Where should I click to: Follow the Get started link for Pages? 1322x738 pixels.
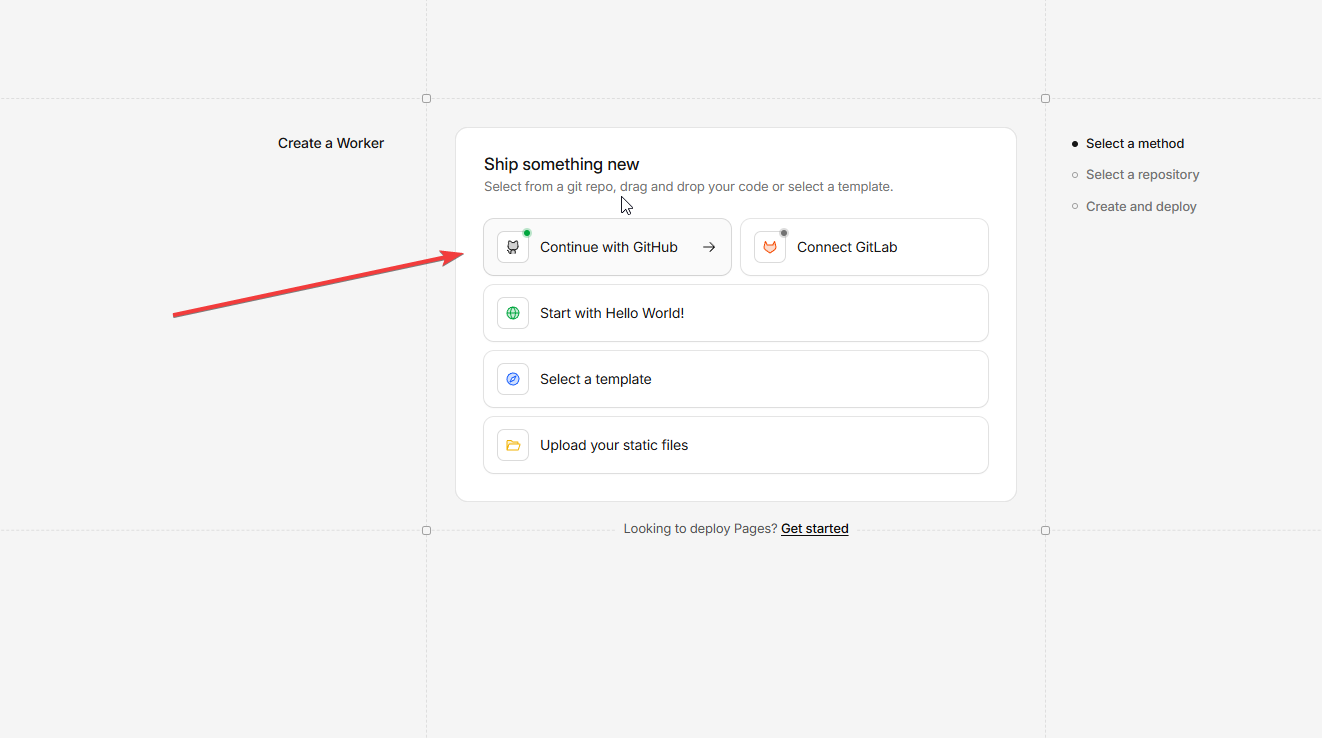(814, 529)
